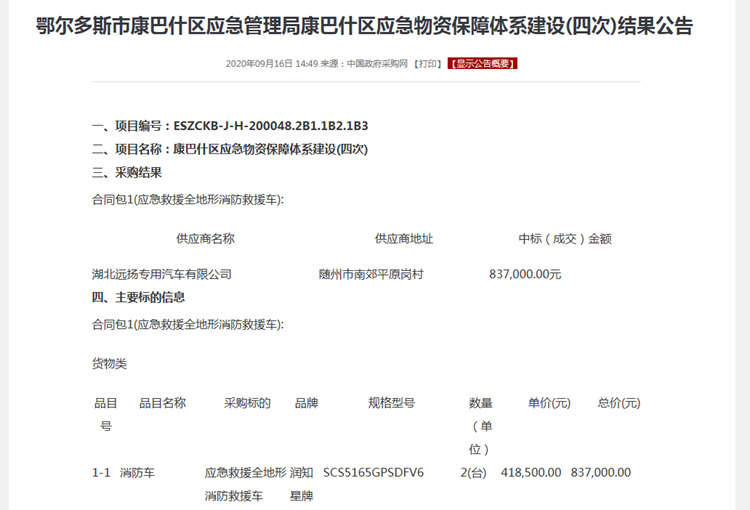Click the 供应商地址 column header

pos(404,239)
